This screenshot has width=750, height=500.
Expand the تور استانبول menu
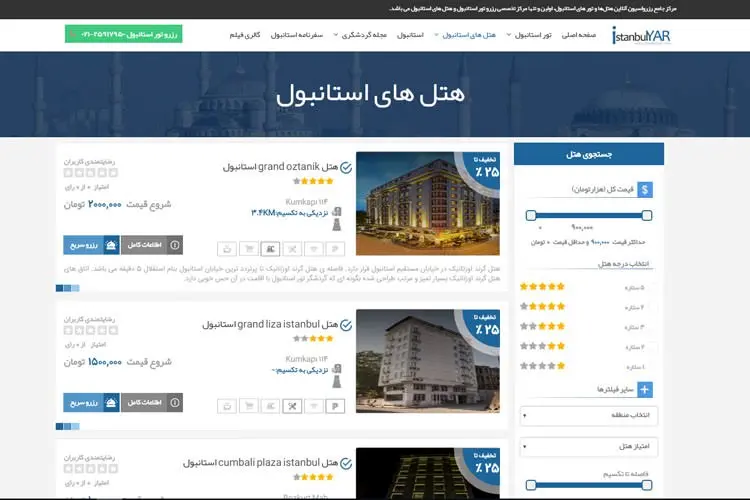(529, 35)
